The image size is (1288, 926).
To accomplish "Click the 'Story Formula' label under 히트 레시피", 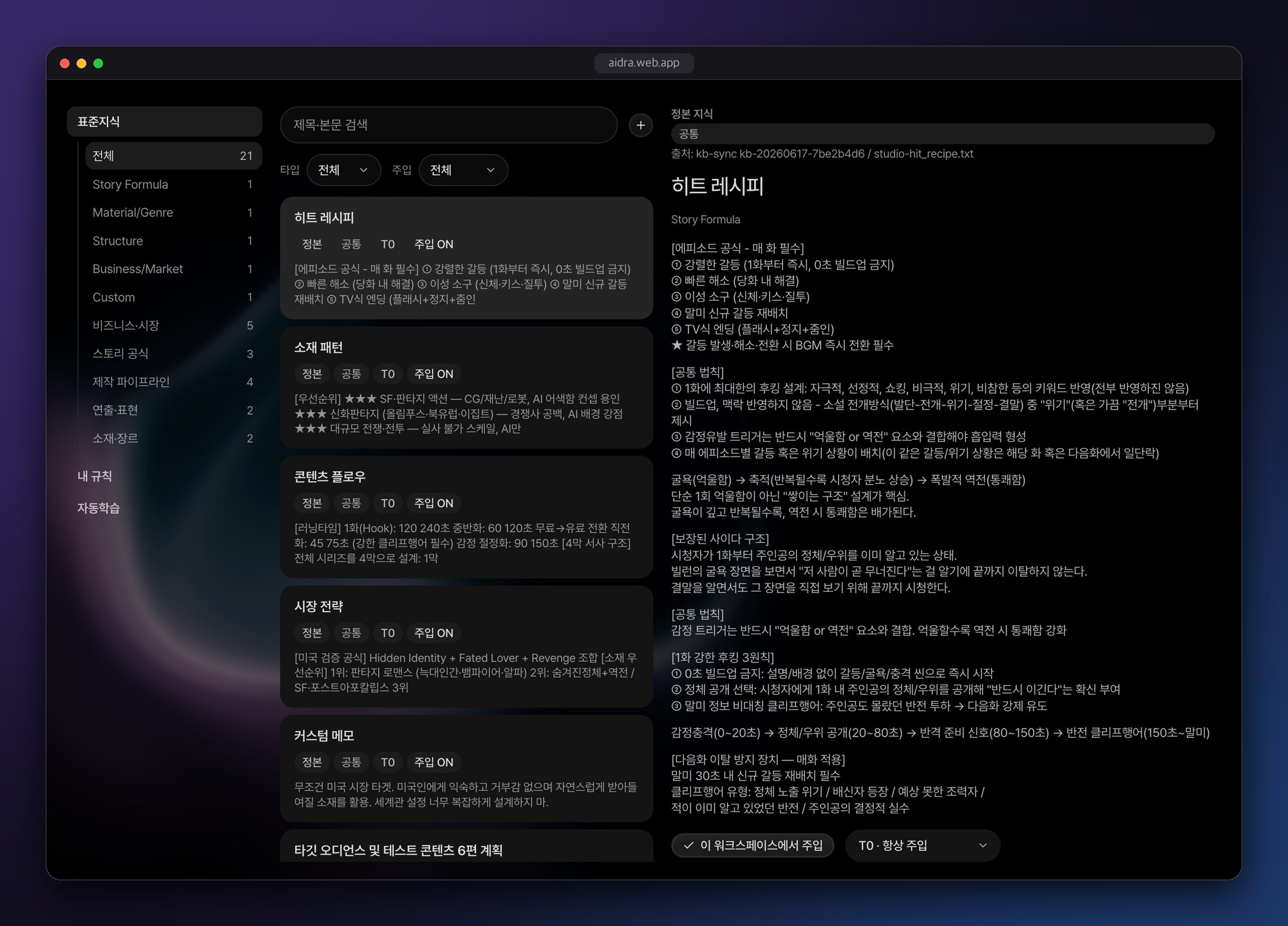I will [705, 220].
